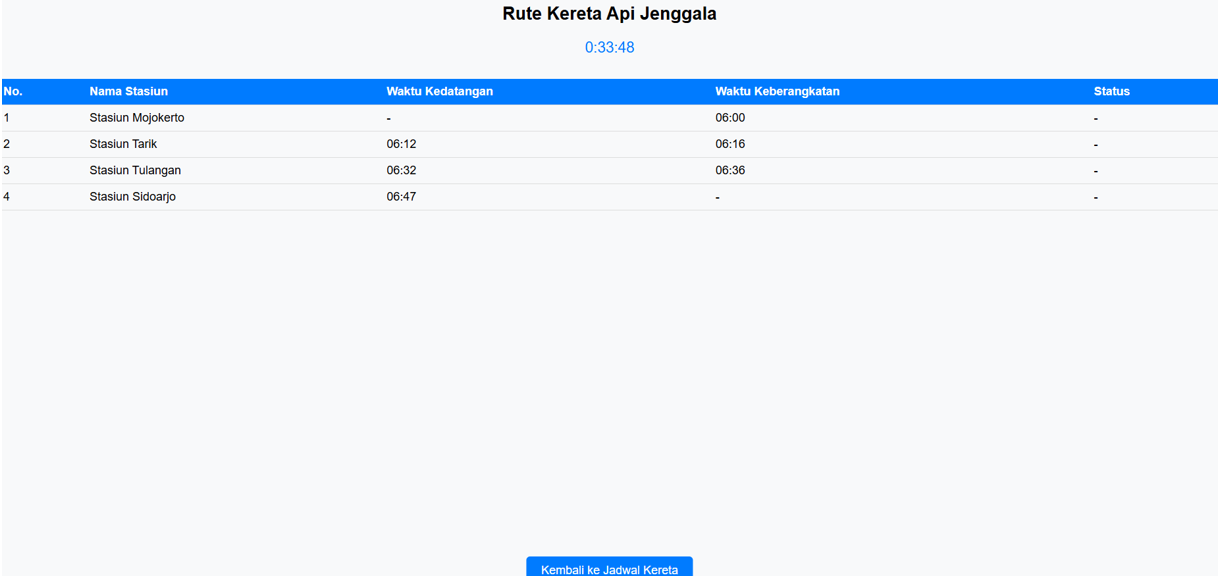Select the Stasiun Mojokerto row
The height and width of the screenshot is (576, 1221).
[x=137, y=118]
